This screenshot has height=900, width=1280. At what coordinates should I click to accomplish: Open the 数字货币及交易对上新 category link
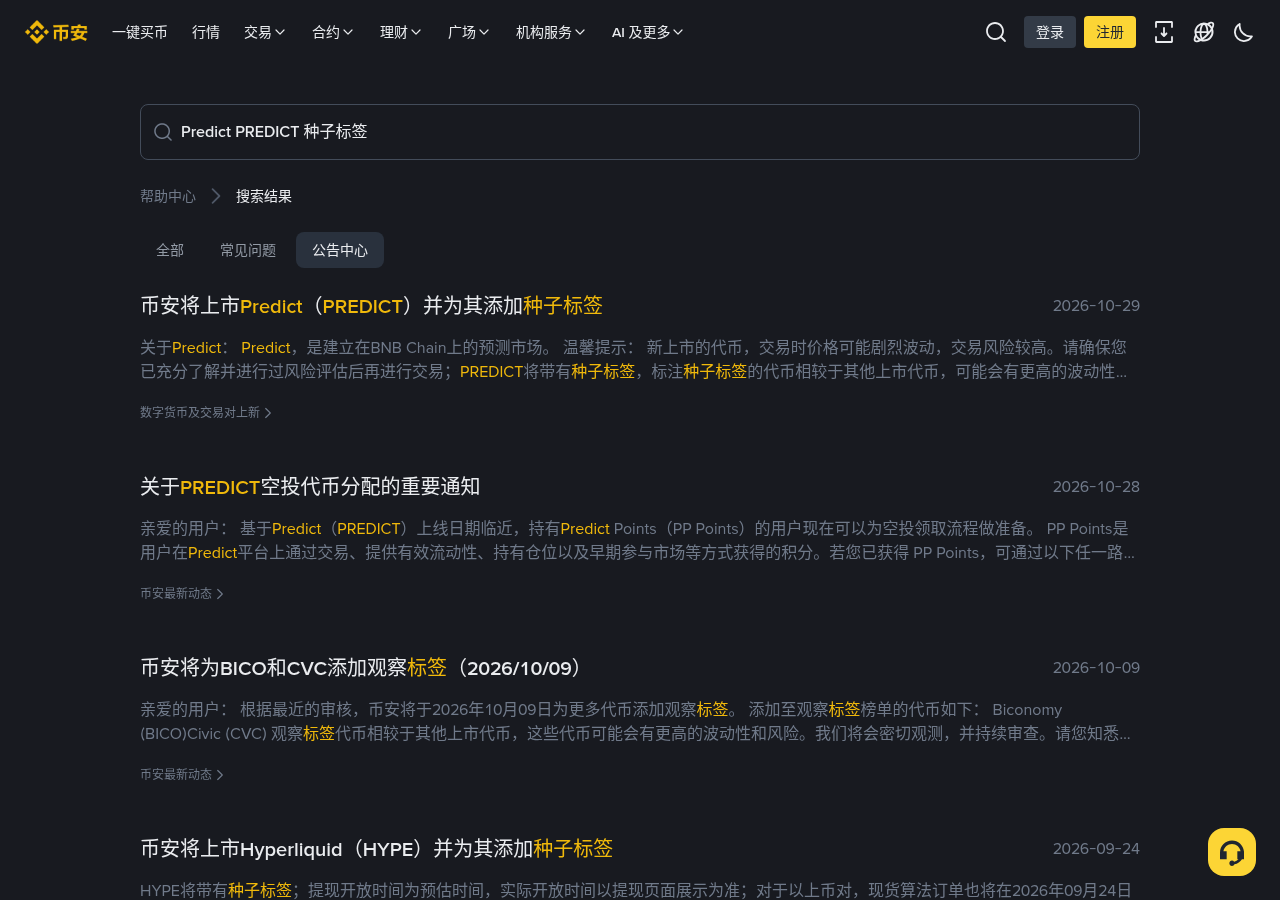tap(206, 412)
